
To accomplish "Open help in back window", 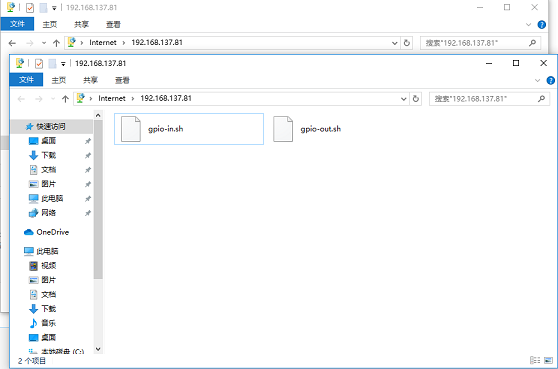I will pos(542,25).
